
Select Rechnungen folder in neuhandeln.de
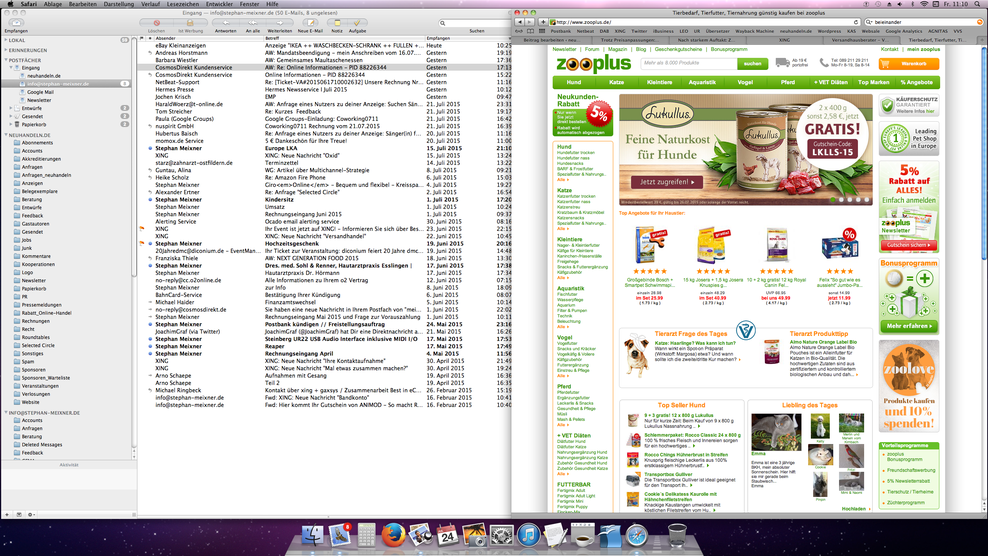pos(36,321)
